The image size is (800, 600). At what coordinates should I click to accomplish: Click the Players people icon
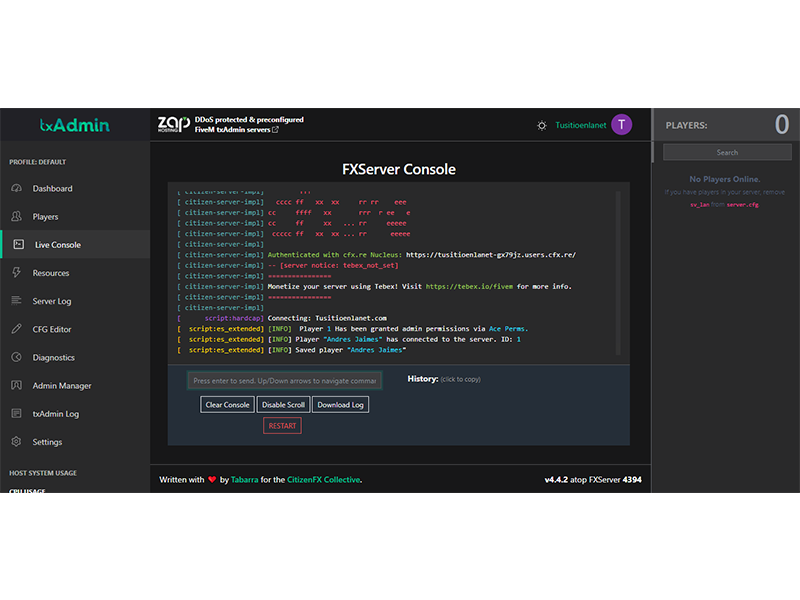[x=16, y=216]
